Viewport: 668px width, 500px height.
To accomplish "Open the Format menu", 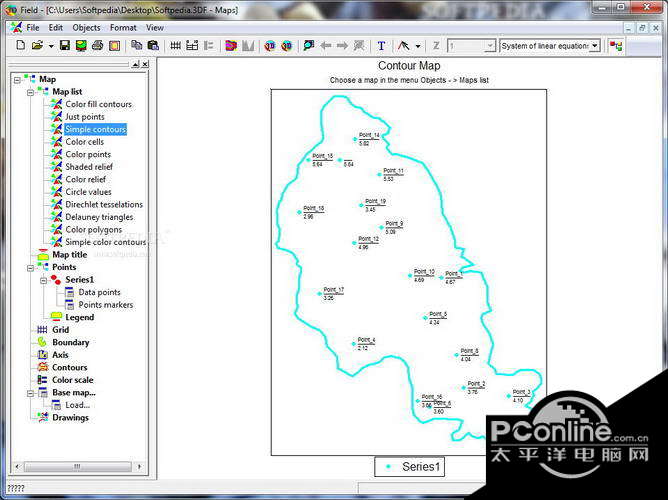I will 123,28.
